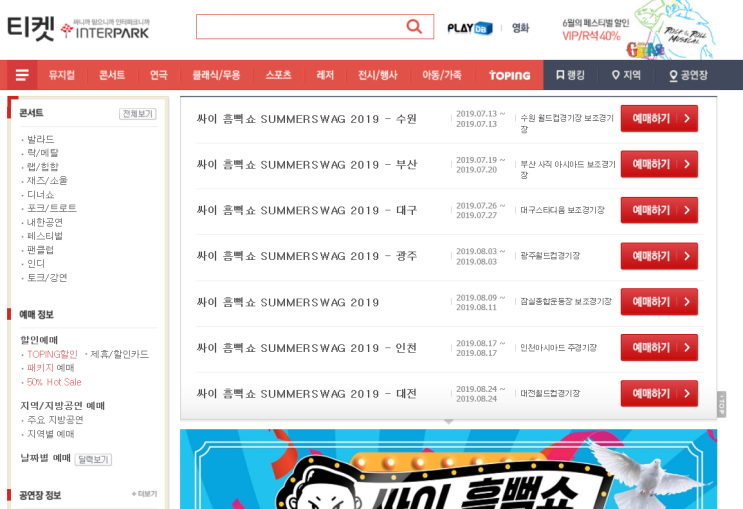Open the 페스티벌 category
Screen dimensions: 743x509
click(x=45, y=236)
